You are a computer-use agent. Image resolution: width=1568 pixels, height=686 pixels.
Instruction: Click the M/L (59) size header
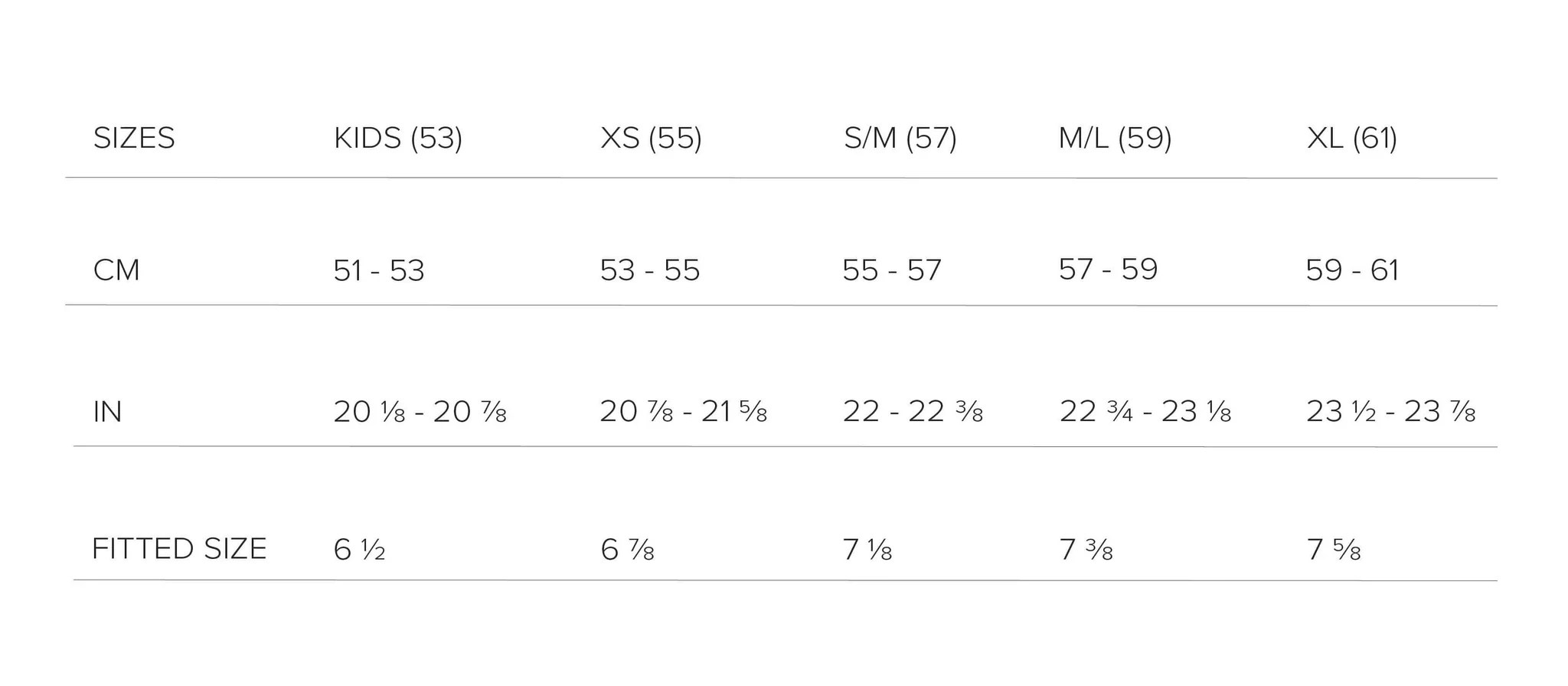[x=1115, y=139]
